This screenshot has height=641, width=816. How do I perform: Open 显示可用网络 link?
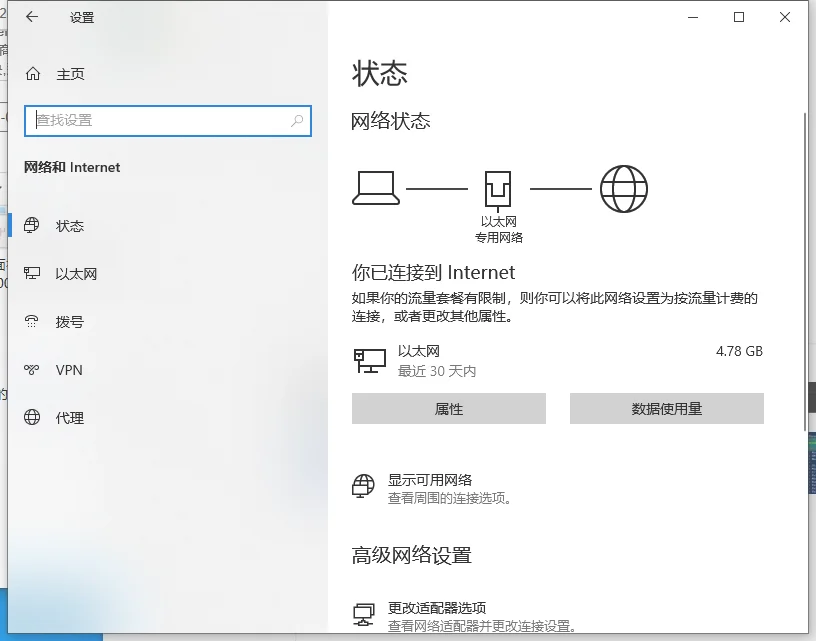pyautogui.click(x=430, y=479)
